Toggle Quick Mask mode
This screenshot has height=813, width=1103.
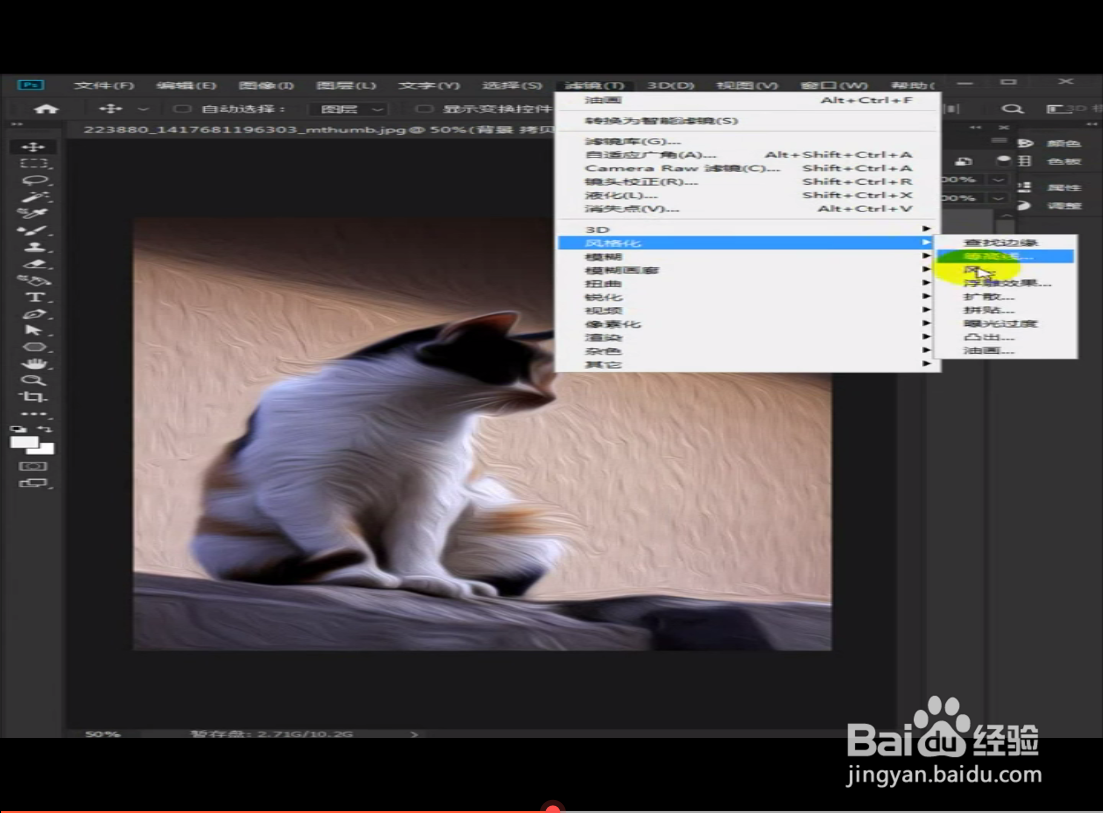coord(33,466)
